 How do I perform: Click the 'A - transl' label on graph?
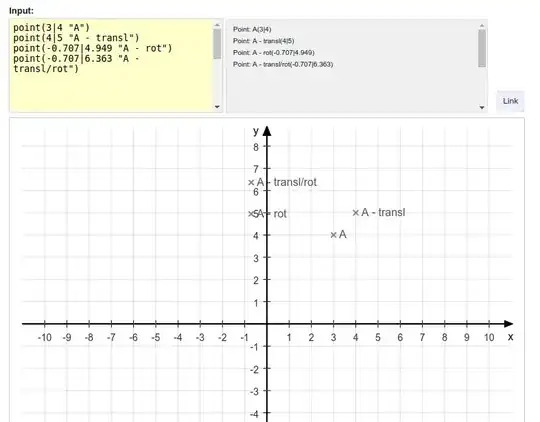[383, 213]
